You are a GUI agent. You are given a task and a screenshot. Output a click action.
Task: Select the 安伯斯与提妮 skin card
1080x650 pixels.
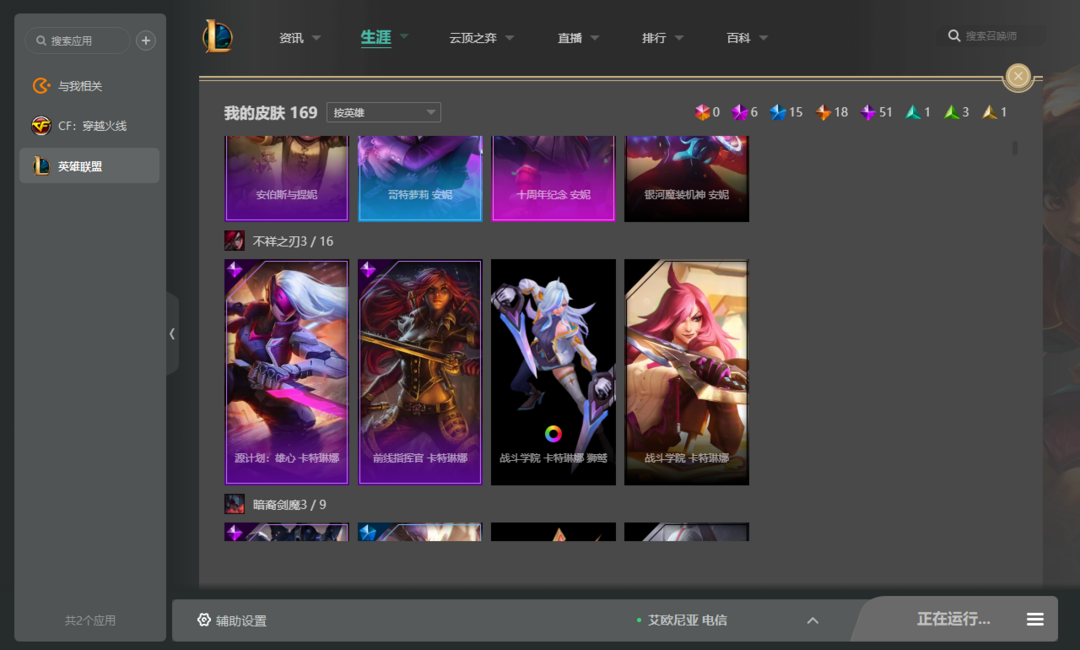pos(287,178)
